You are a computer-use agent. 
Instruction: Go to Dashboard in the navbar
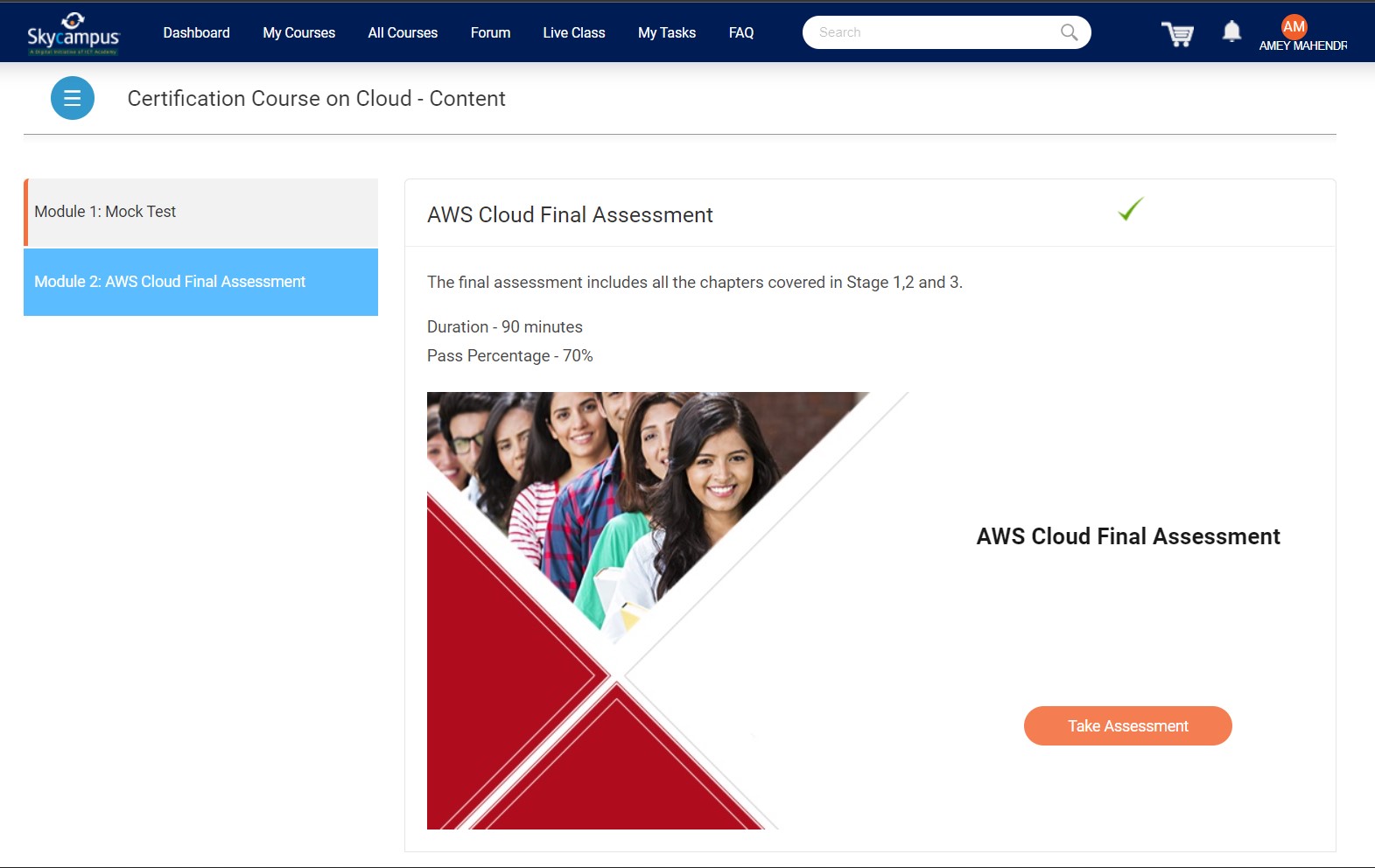coord(196,32)
